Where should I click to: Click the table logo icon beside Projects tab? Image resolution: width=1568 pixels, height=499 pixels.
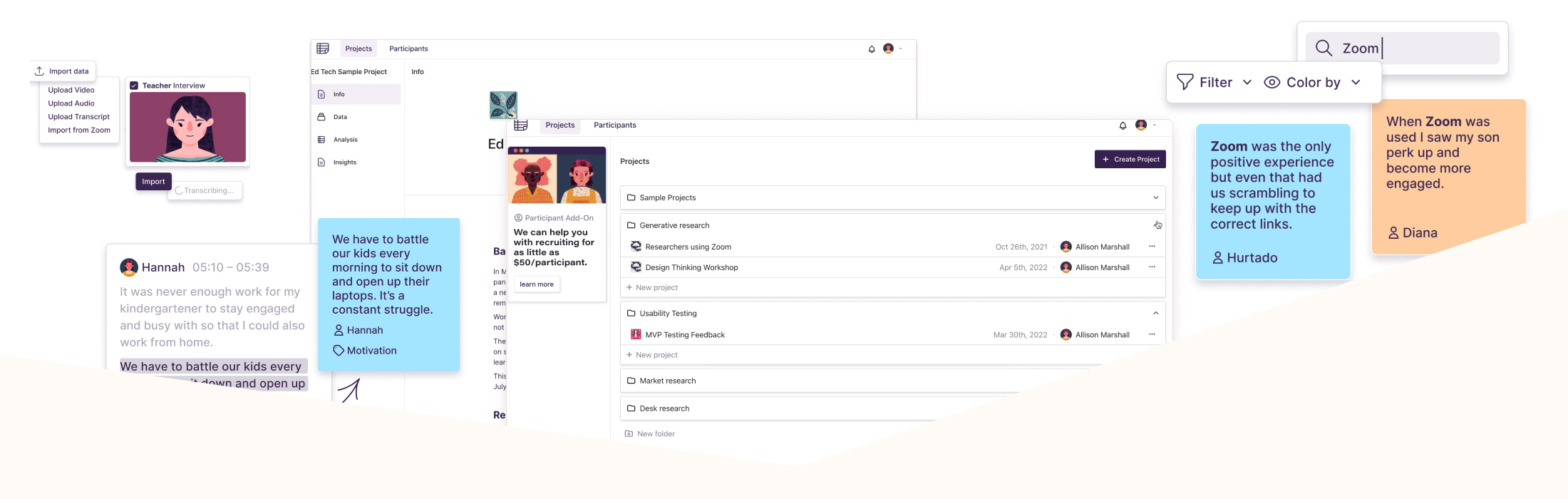(521, 125)
